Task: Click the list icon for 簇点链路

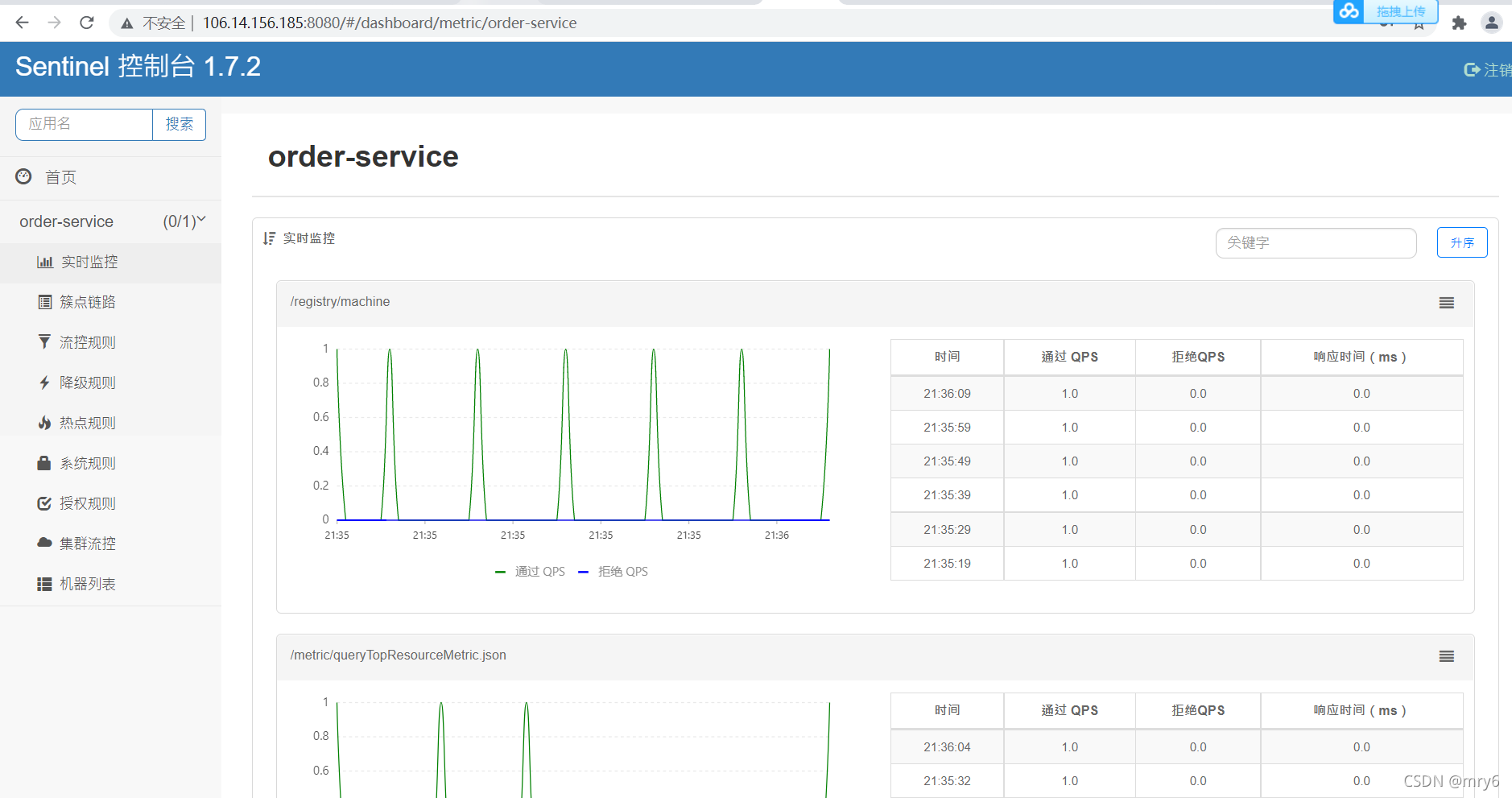Action: click(45, 302)
